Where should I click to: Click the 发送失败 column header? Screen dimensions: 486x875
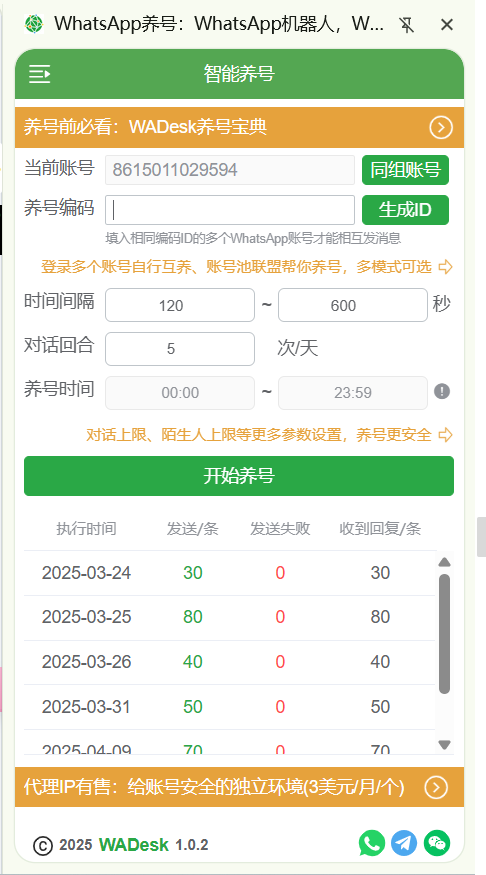click(280, 529)
